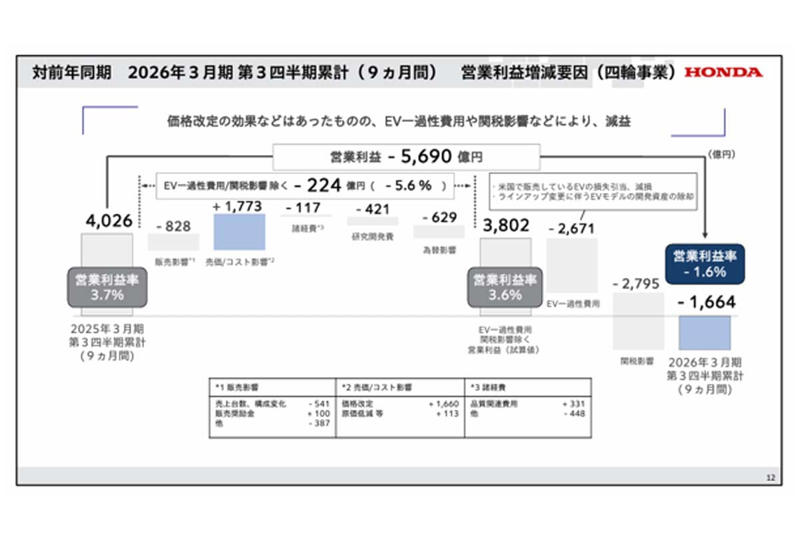Click the red HONDA logo
800x533 pixels.
pyautogui.click(x=723, y=72)
